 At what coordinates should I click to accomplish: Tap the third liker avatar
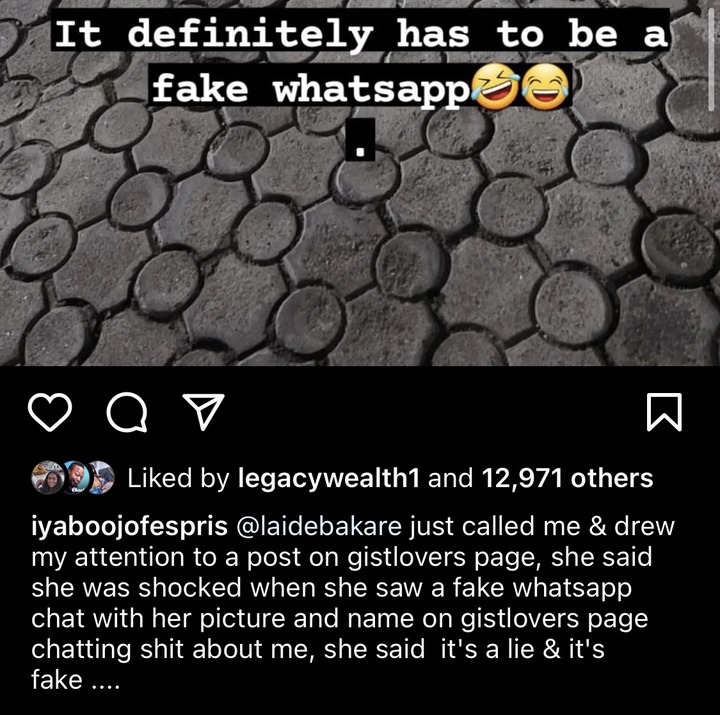pyautogui.click(x=102, y=478)
